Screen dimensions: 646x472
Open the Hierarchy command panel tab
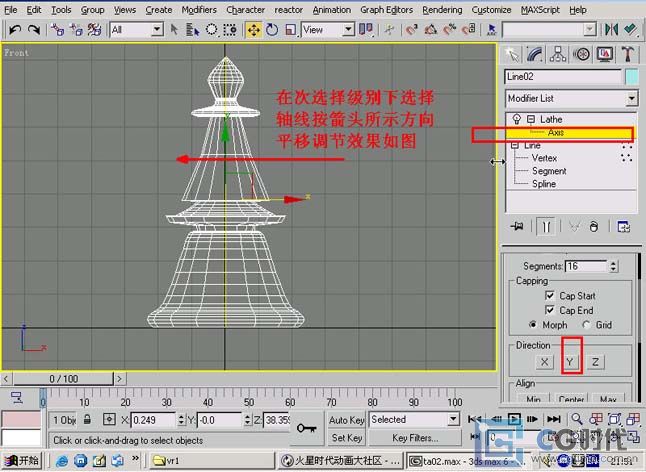[x=558, y=54]
